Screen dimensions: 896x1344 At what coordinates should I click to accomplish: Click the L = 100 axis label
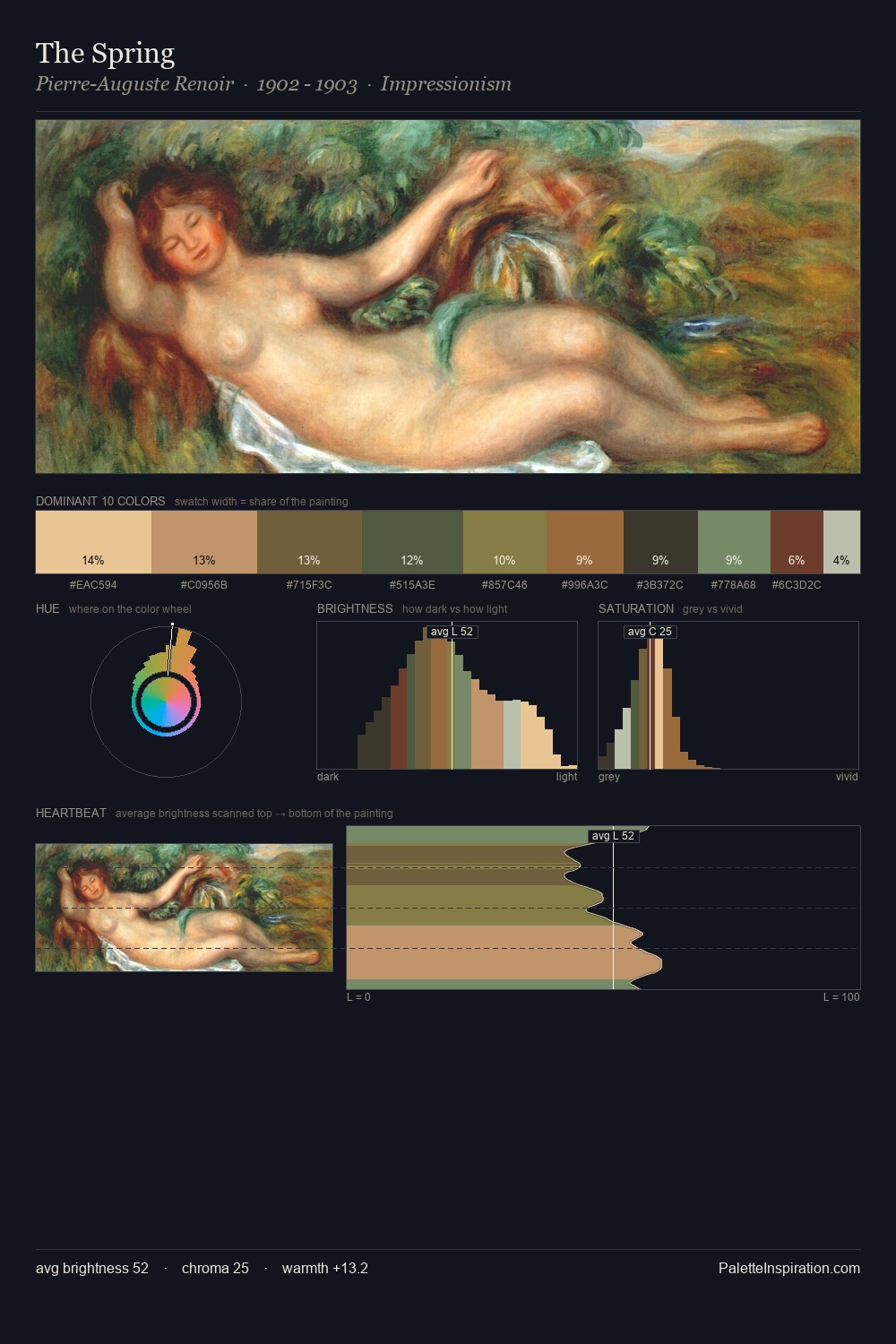point(841,997)
